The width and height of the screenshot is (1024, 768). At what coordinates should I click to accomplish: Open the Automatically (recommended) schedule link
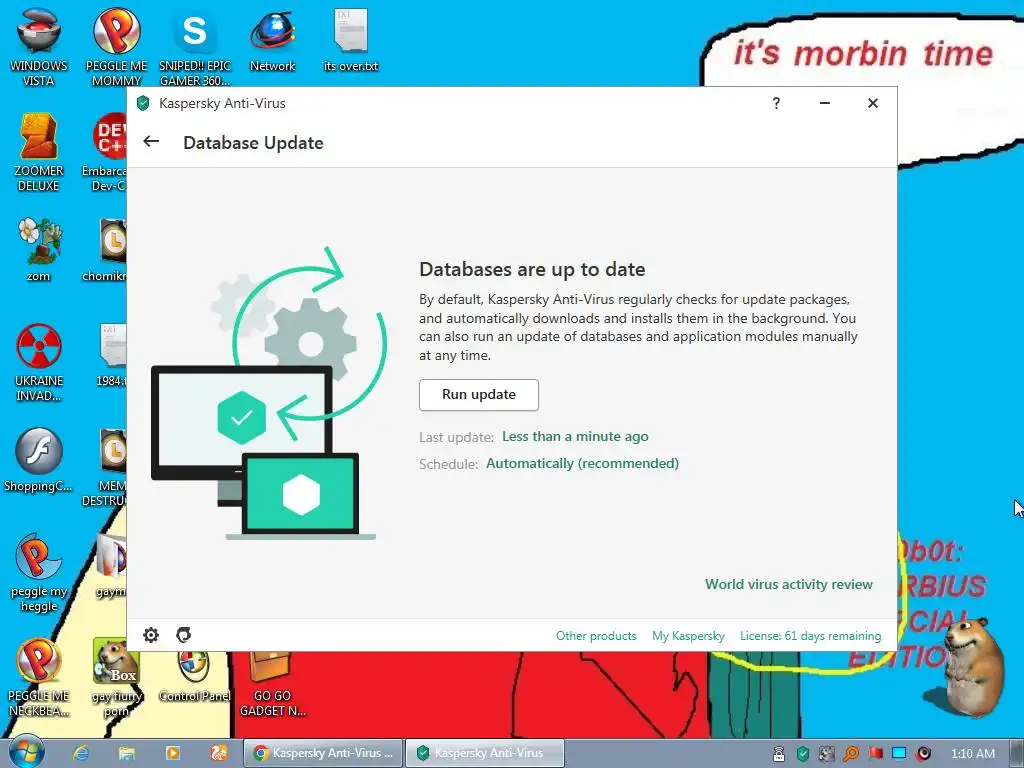583,463
